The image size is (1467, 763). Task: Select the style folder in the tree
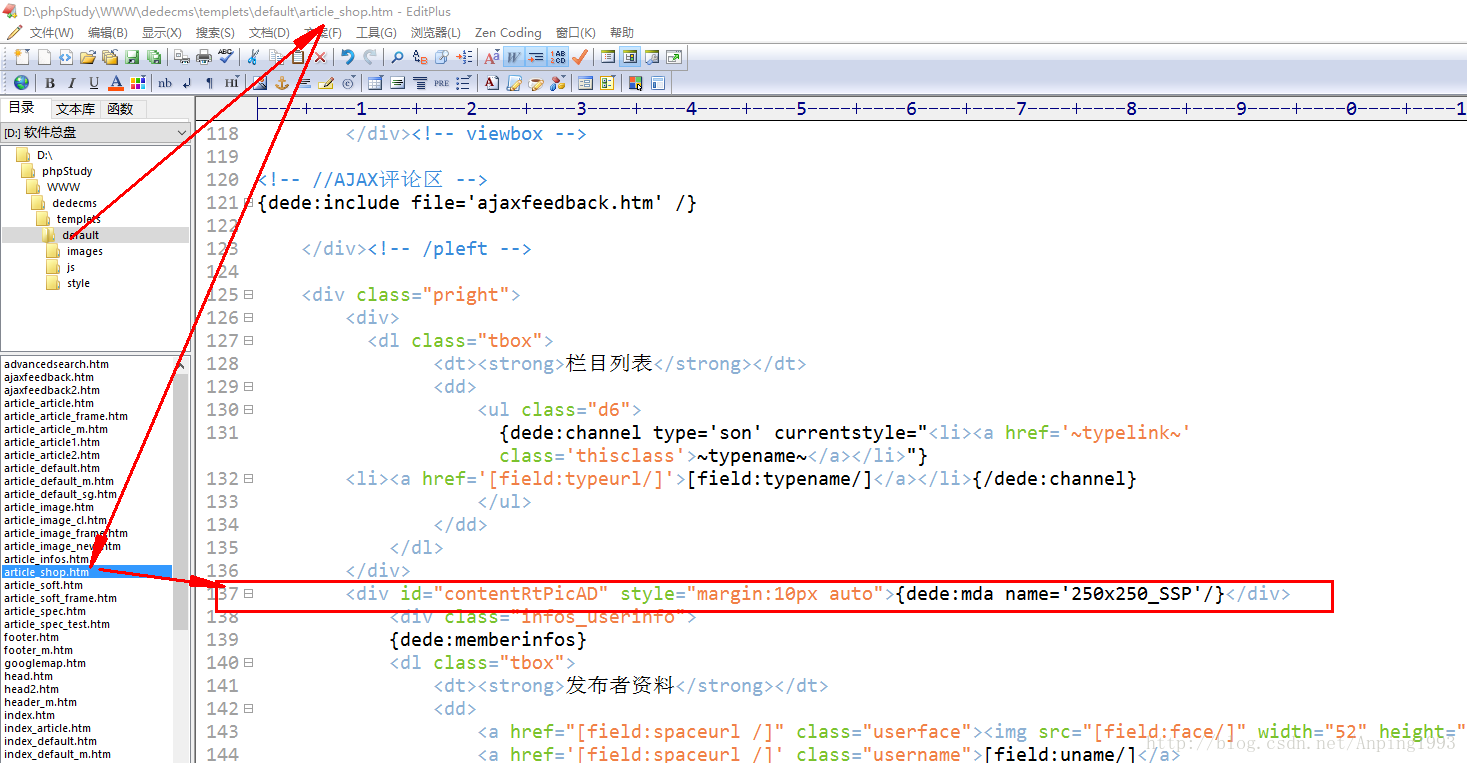tap(78, 283)
